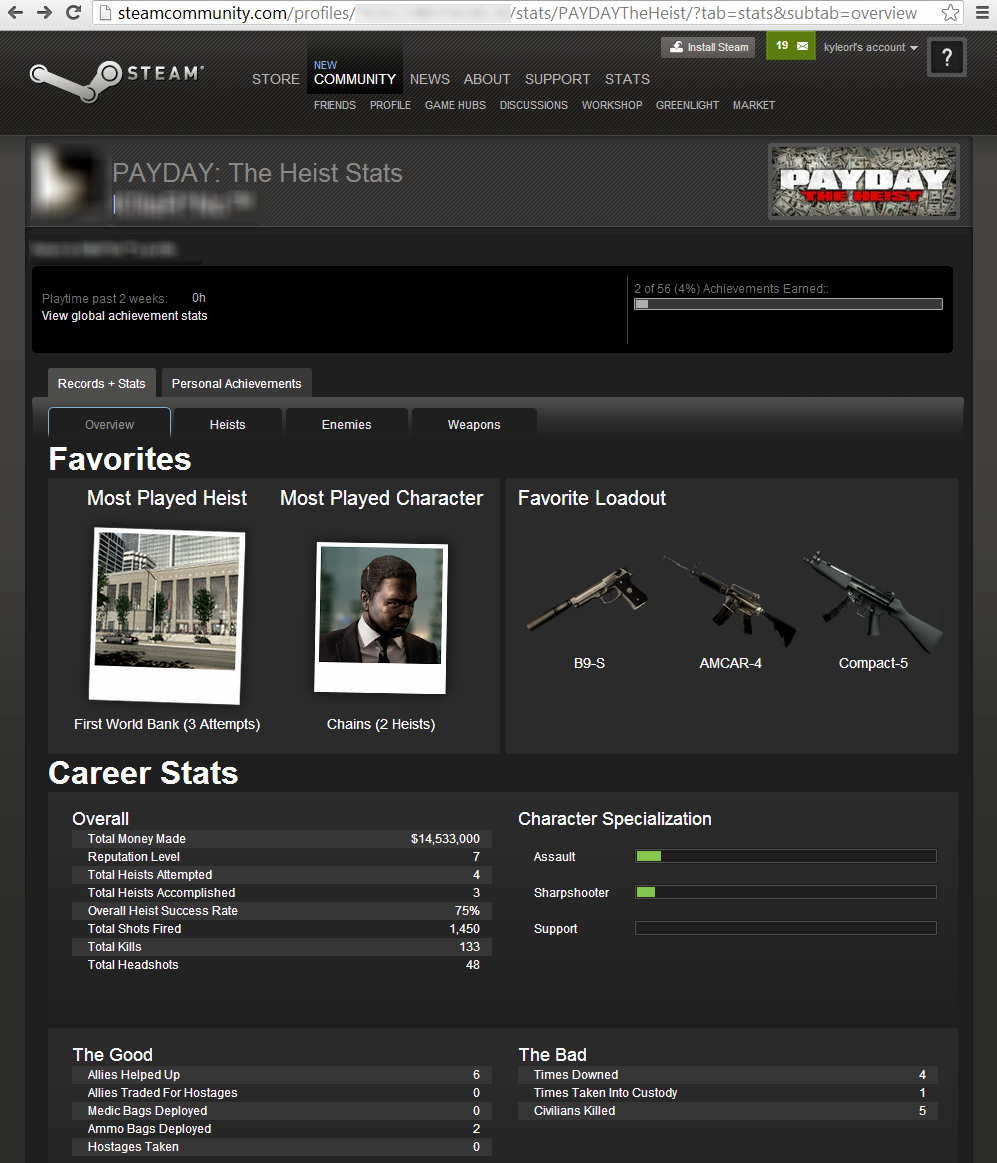Click the $14,533,000 money value

point(445,839)
